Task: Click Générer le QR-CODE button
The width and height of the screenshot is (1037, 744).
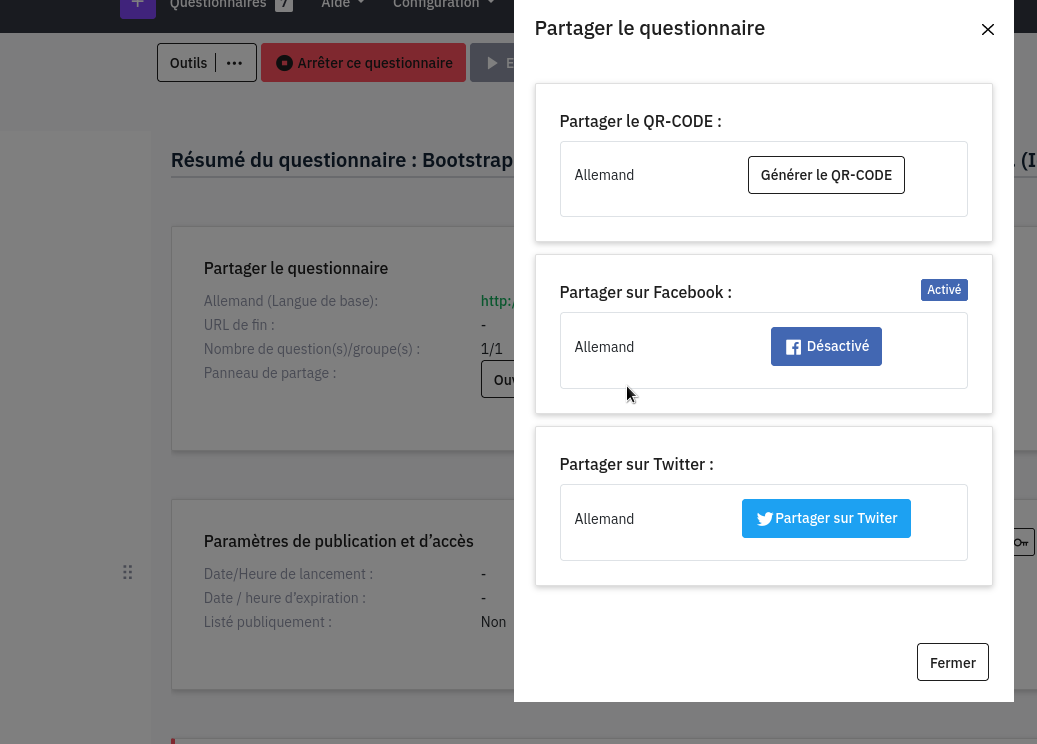Action: point(826,175)
